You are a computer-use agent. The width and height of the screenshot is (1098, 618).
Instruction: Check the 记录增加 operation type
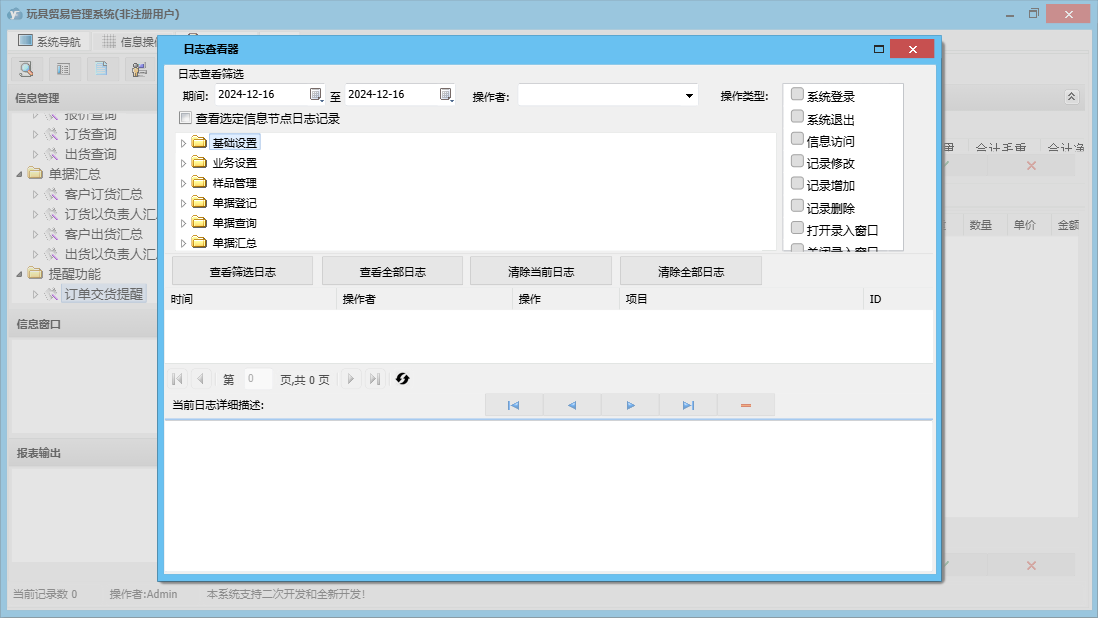(797, 183)
